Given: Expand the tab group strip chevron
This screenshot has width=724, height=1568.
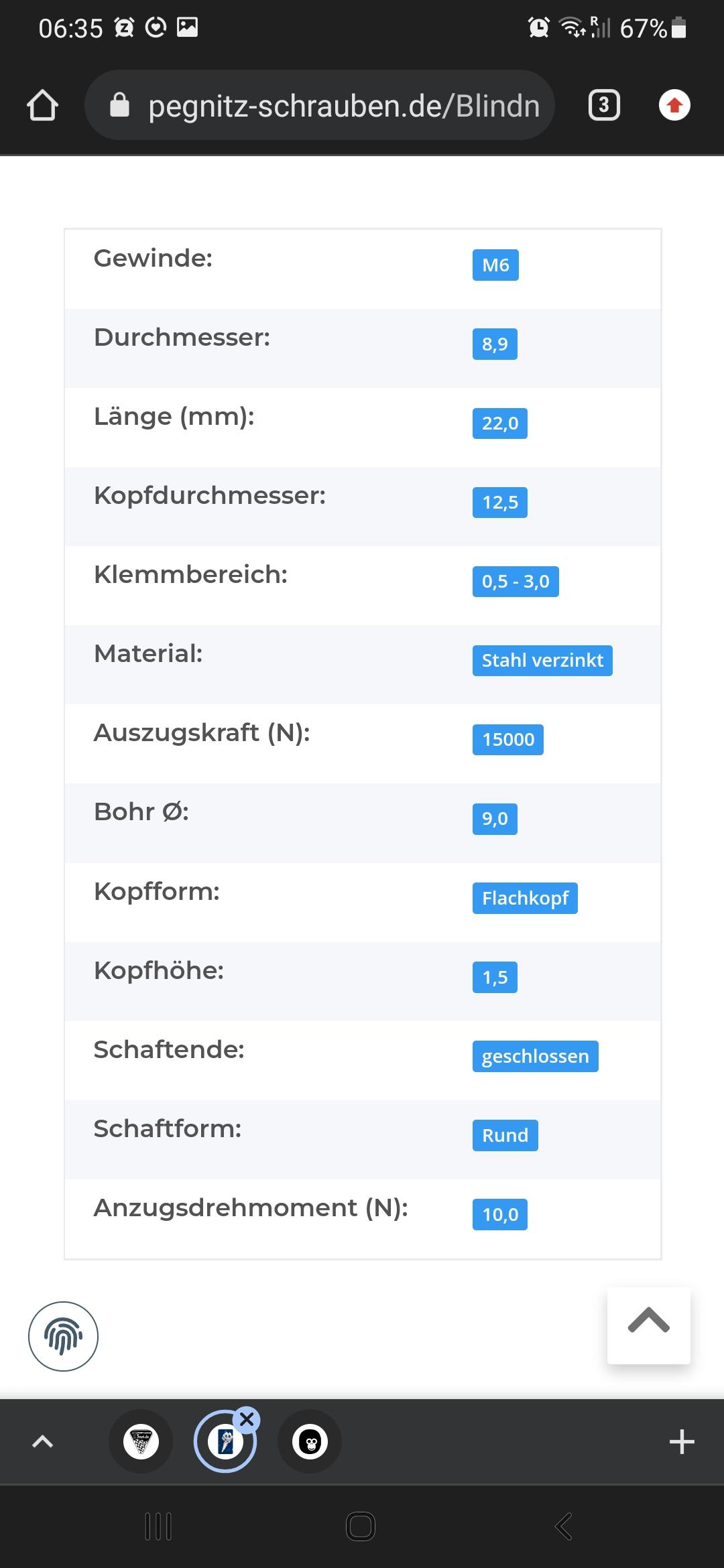Looking at the screenshot, I should pyautogui.click(x=42, y=1441).
